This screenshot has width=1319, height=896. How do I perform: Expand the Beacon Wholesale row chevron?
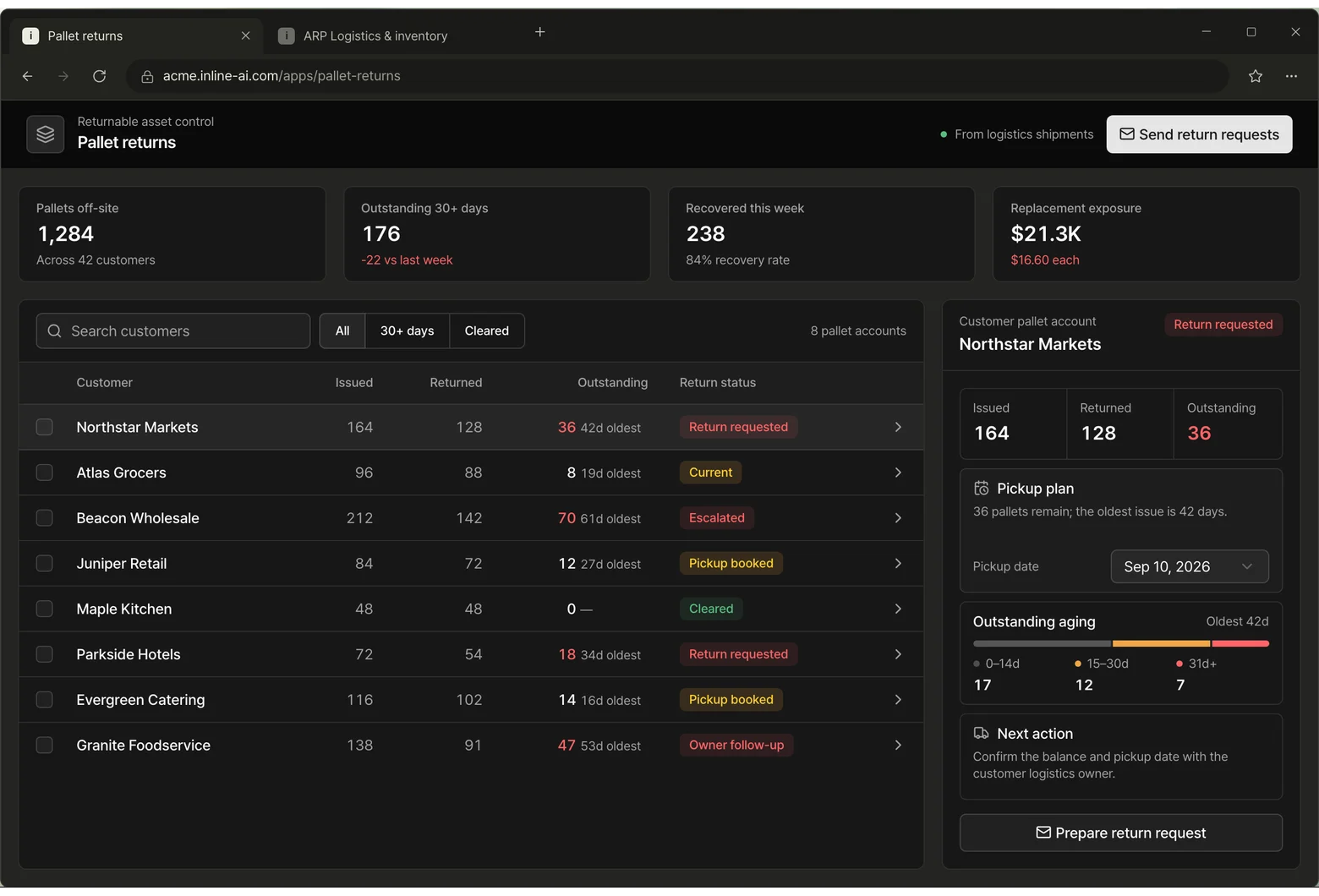pos(898,518)
